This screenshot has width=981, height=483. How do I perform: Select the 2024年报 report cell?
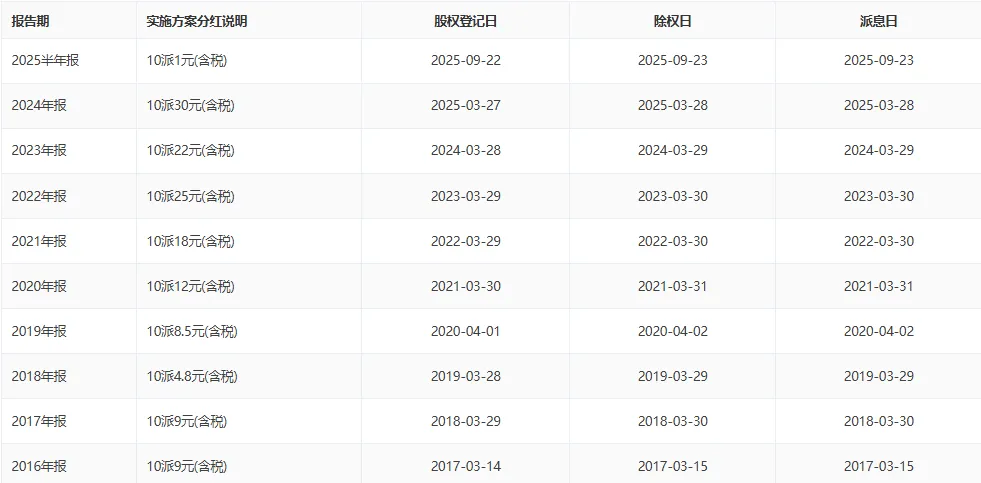(39, 105)
